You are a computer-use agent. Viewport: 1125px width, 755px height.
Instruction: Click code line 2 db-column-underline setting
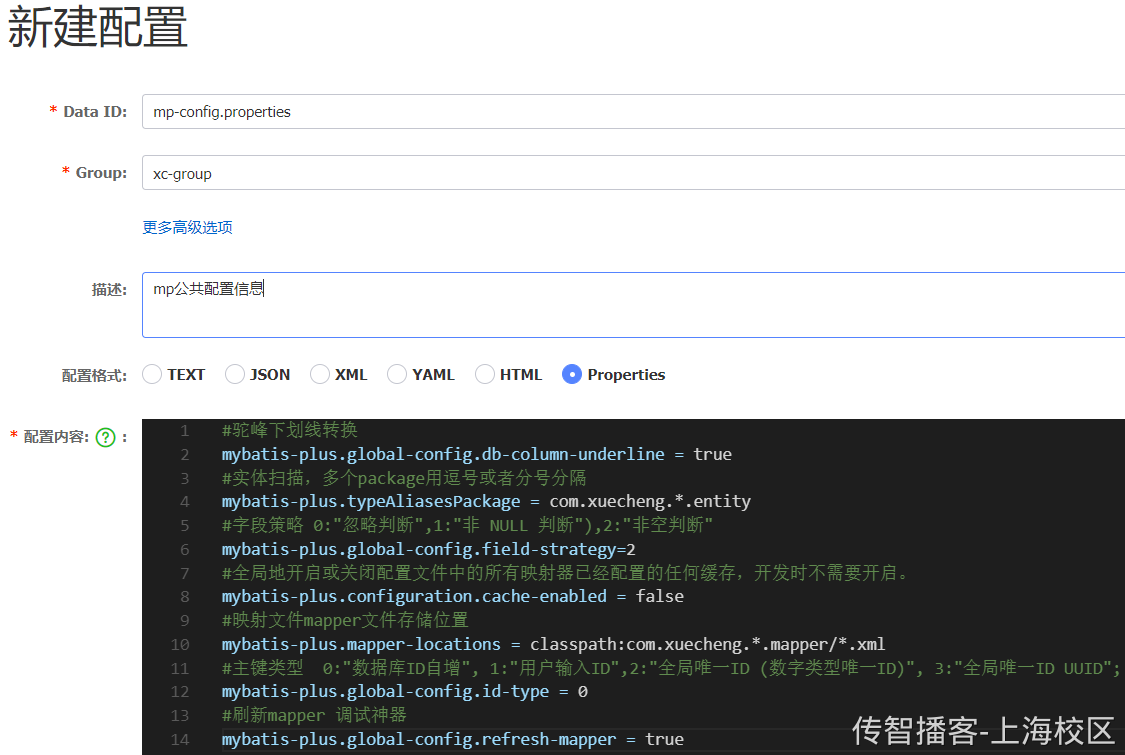click(476, 454)
